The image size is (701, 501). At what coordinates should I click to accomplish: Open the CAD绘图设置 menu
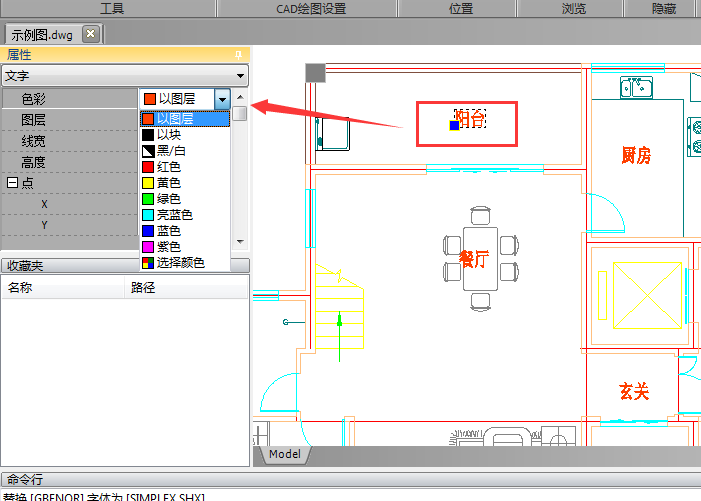point(310,8)
